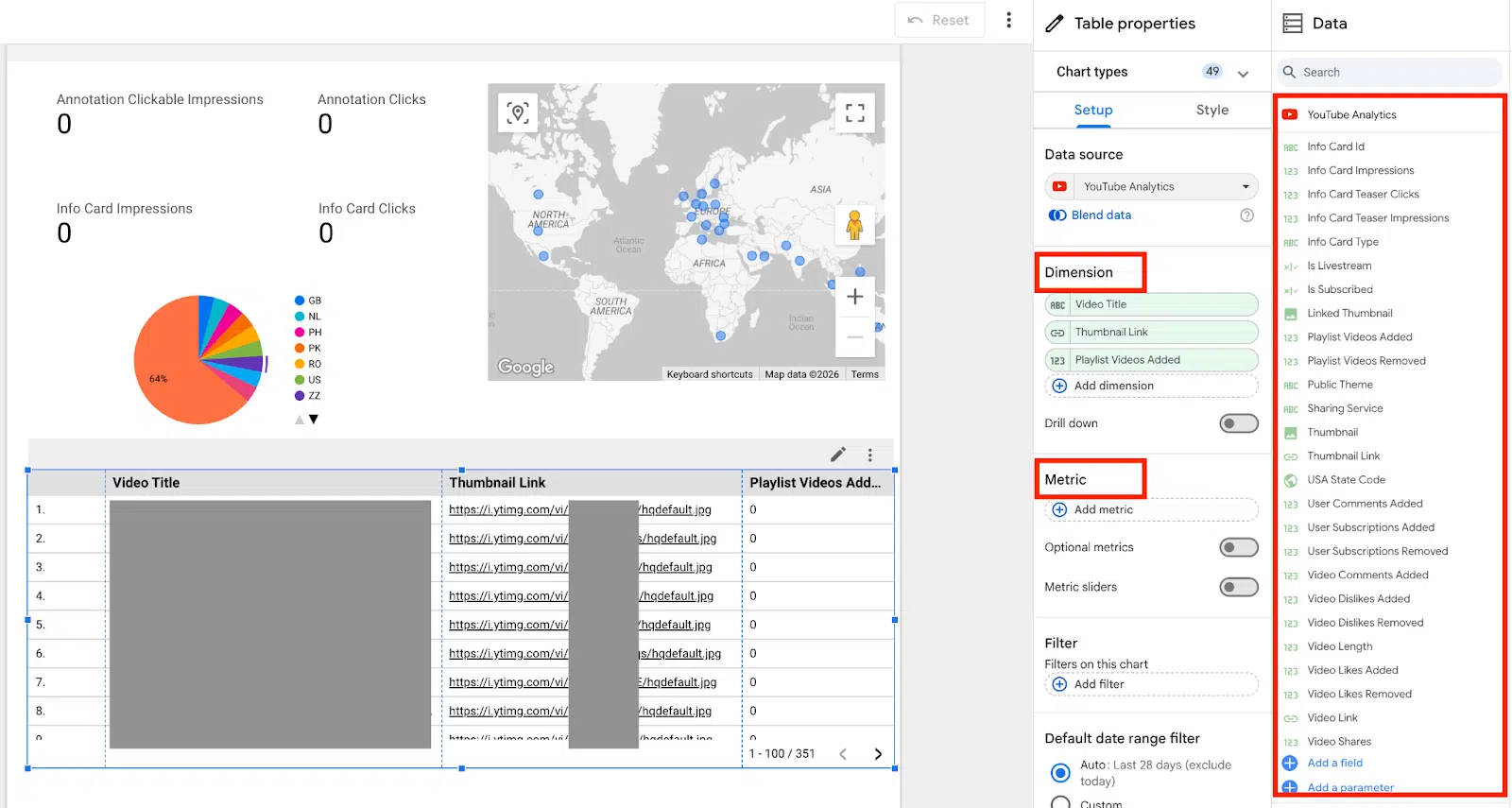
Task: Select the Thumbnail Link dimension chip
Action: click(1152, 333)
